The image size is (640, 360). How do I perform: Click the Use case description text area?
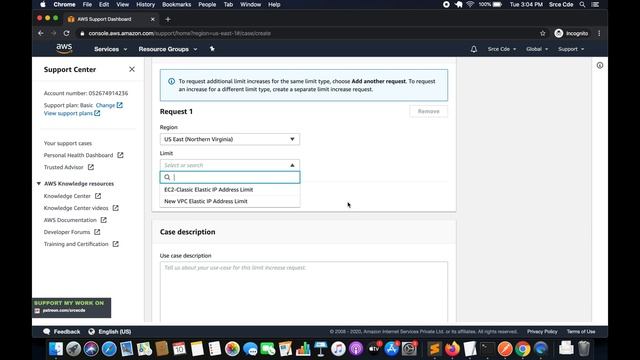[304, 291]
